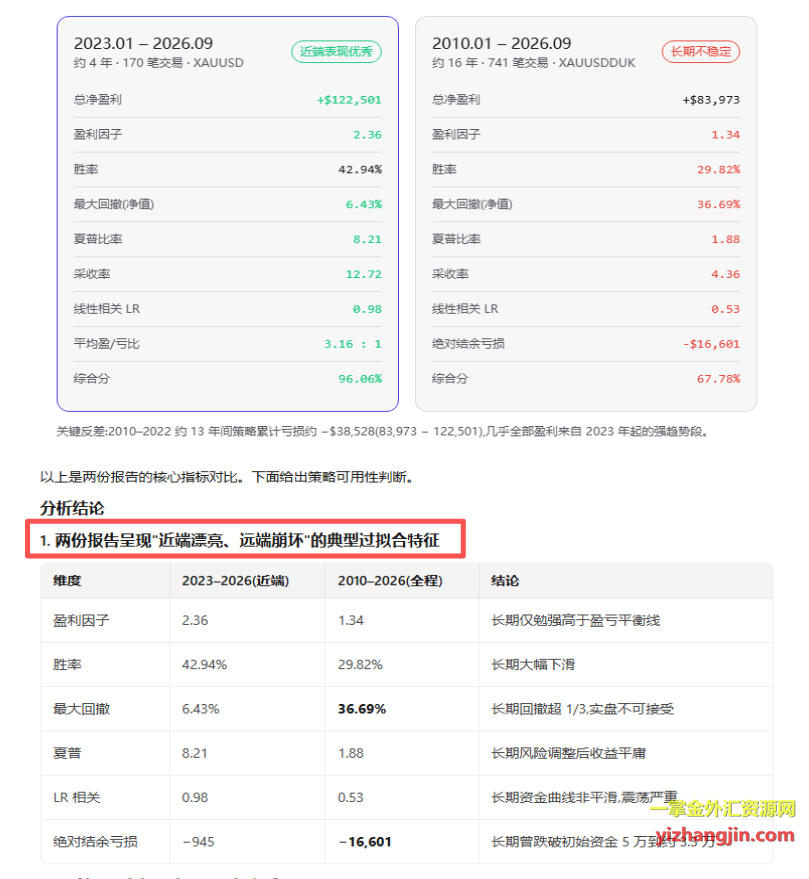Click the bold 36.69% table cell

pos(362,709)
